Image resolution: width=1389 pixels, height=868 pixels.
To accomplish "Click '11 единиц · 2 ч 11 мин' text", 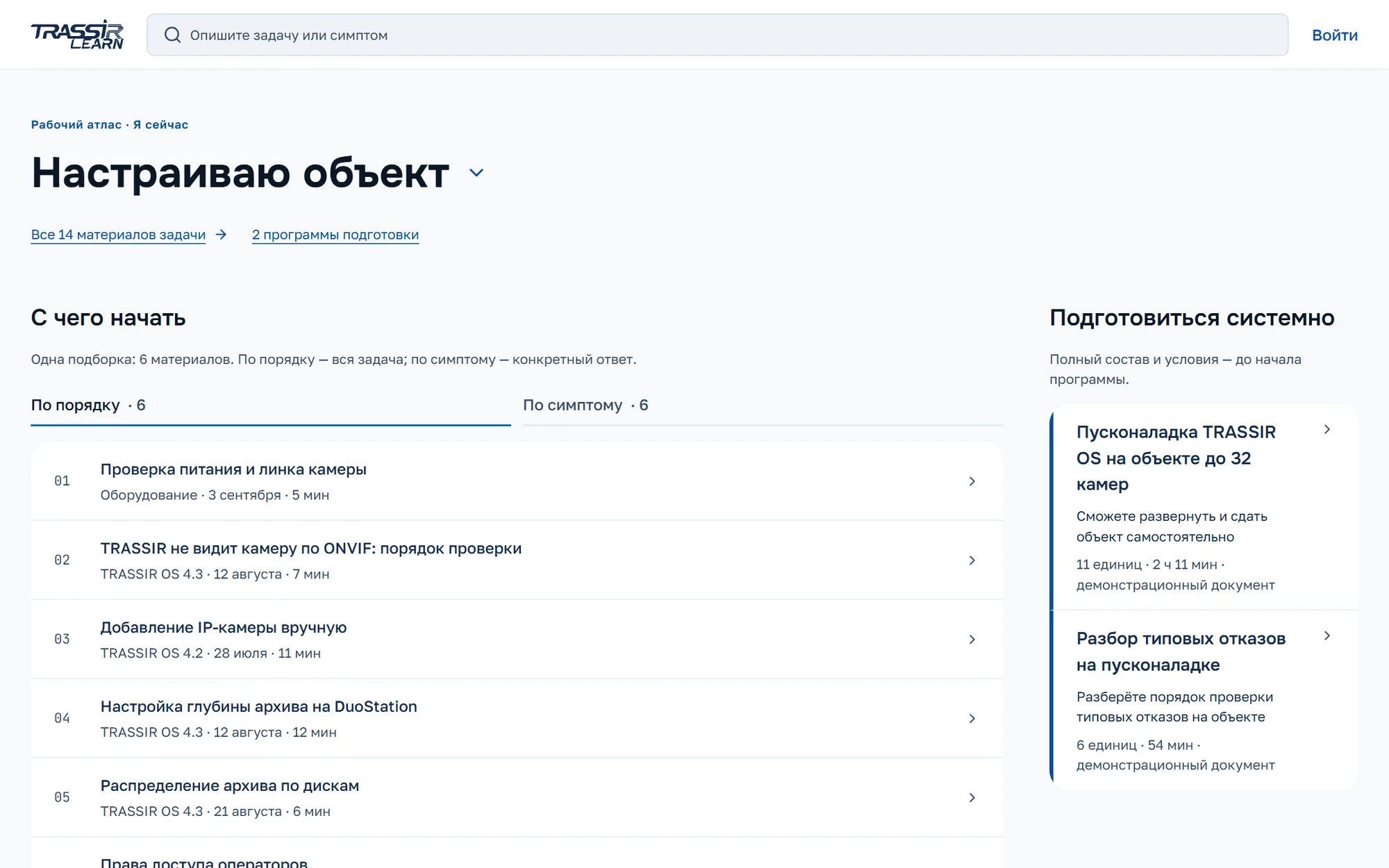I will [x=1147, y=565].
